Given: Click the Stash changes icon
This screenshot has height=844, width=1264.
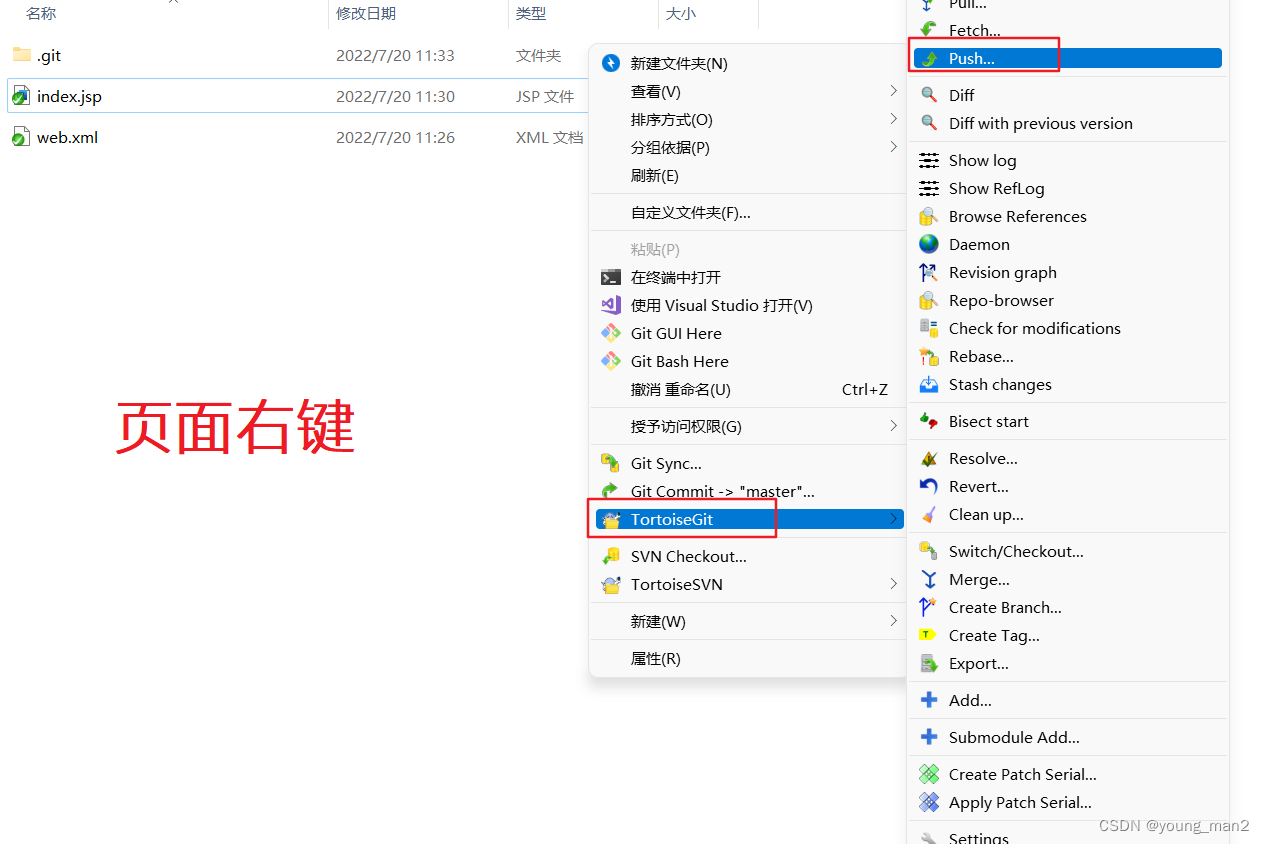Looking at the screenshot, I should [x=929, y=384].
